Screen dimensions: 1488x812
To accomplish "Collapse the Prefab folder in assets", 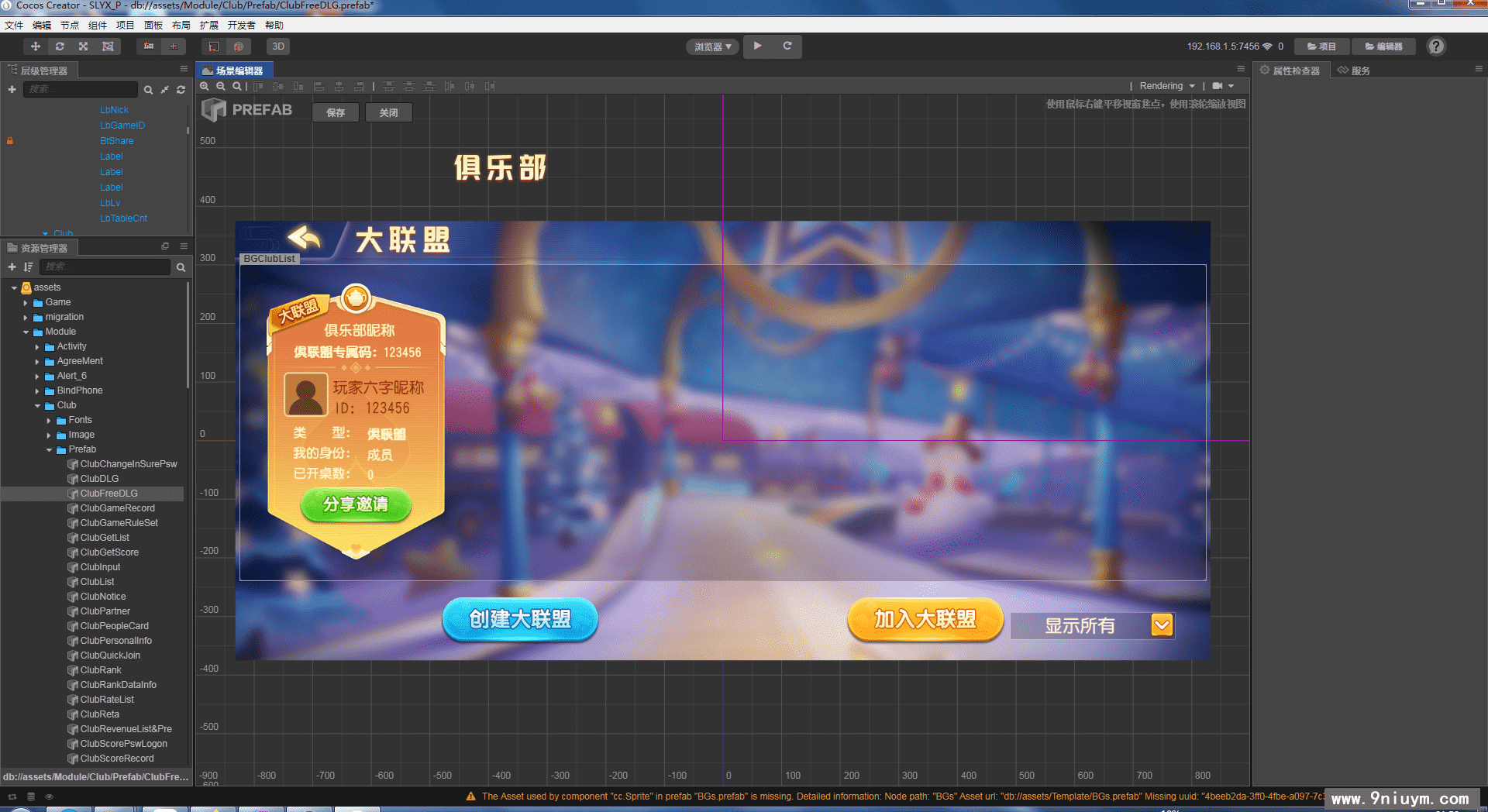I will (x=49, y=449).
